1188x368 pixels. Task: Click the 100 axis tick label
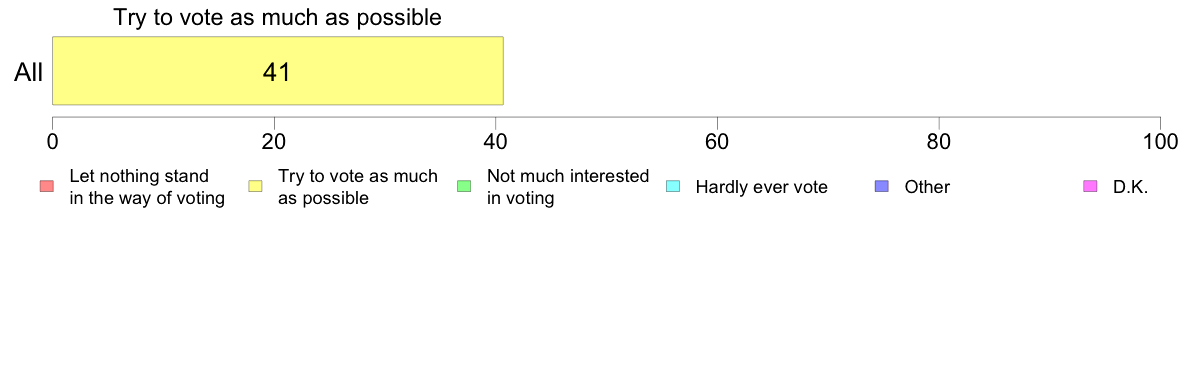coord(1161,141)
